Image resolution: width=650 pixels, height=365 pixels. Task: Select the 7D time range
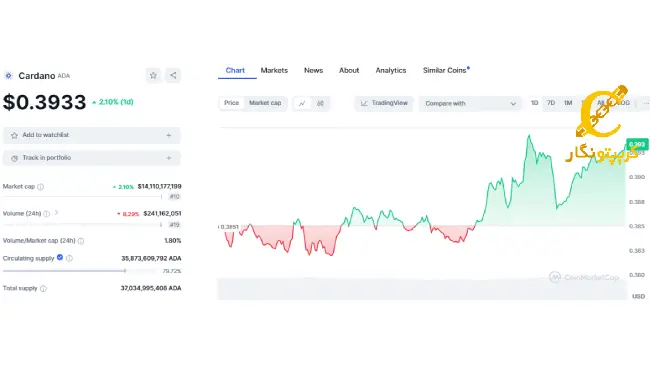tap(551, 103)
